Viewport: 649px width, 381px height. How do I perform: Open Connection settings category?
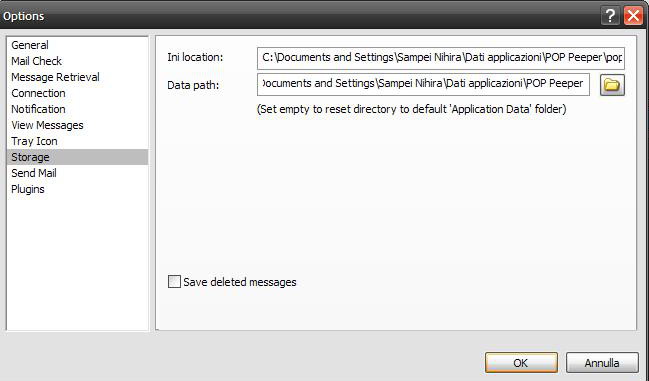[x=77, y=93]
